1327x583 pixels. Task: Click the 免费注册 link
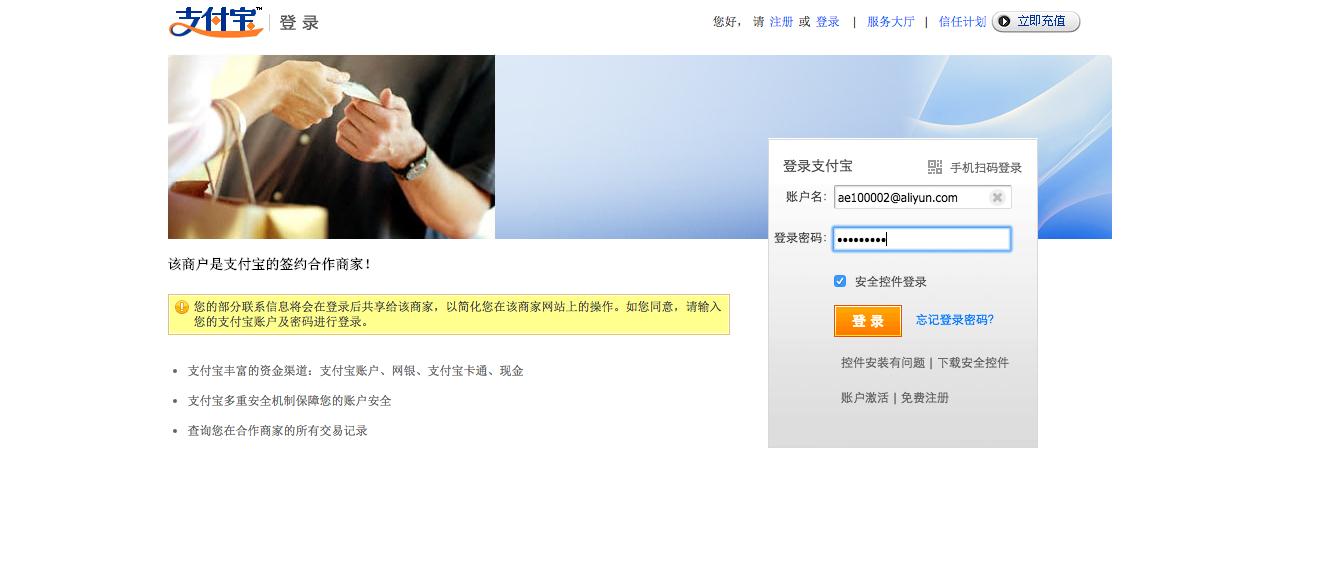pyautogui.click(x=925, y=398)
